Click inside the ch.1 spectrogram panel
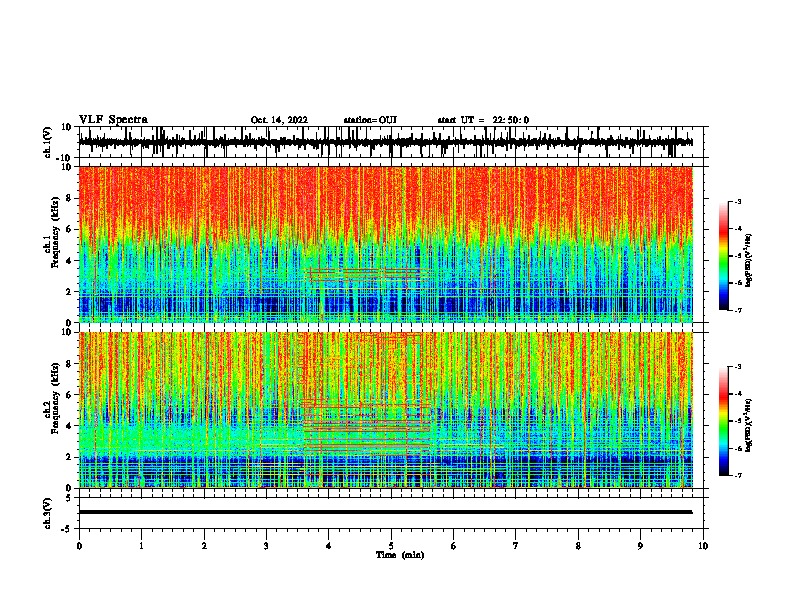The image size is (792, 612). [386, 244]
